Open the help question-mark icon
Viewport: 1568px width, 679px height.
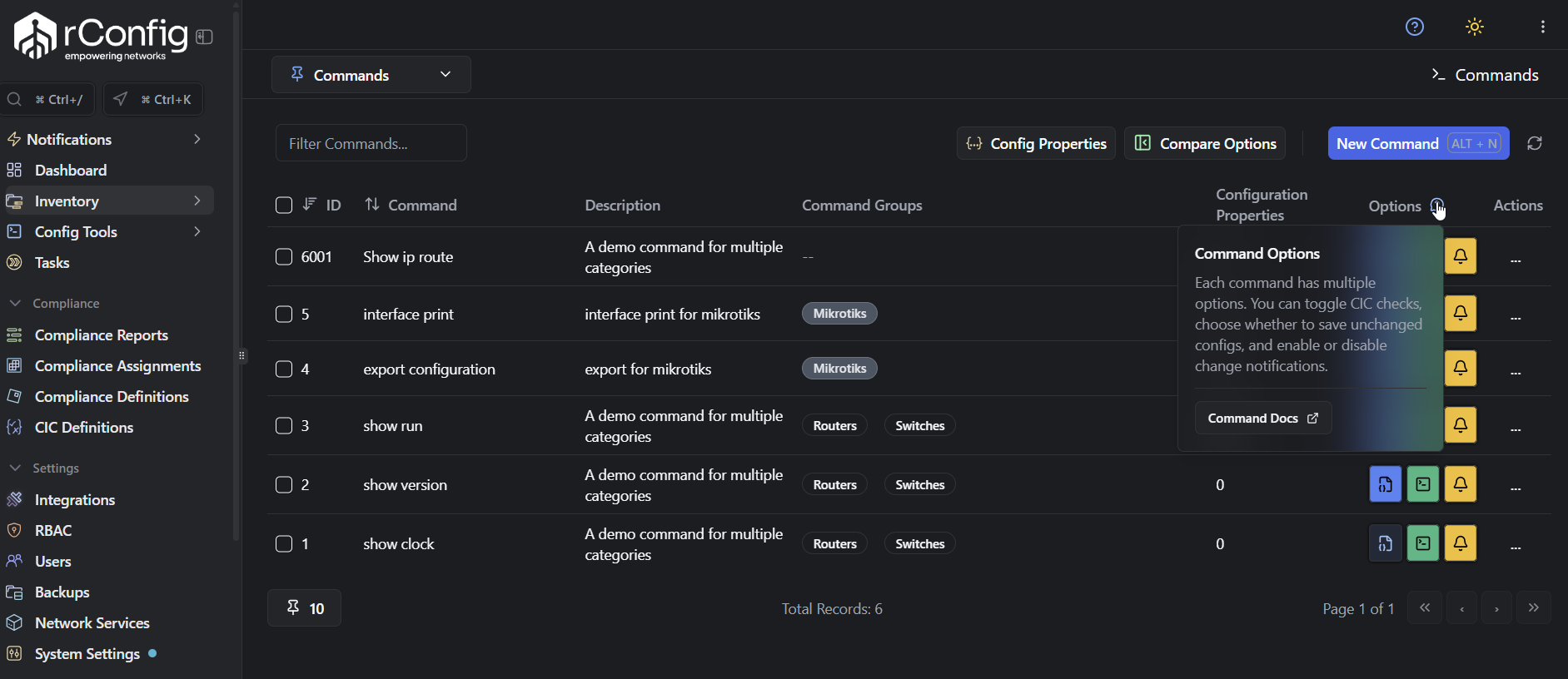click(1414, 27)
